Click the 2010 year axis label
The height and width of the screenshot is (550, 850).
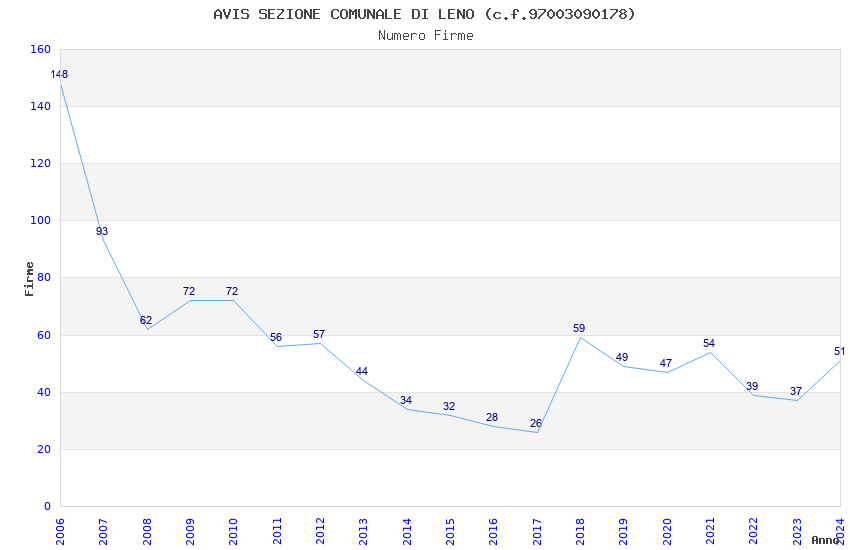coord(234,532)
